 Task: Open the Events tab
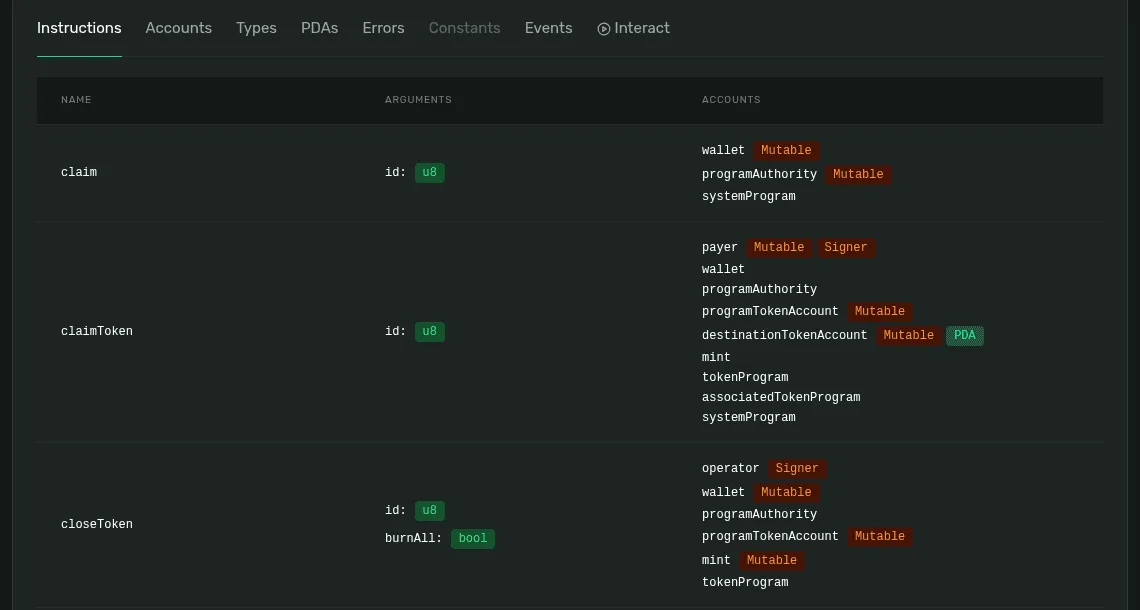(x=549, y=28)
